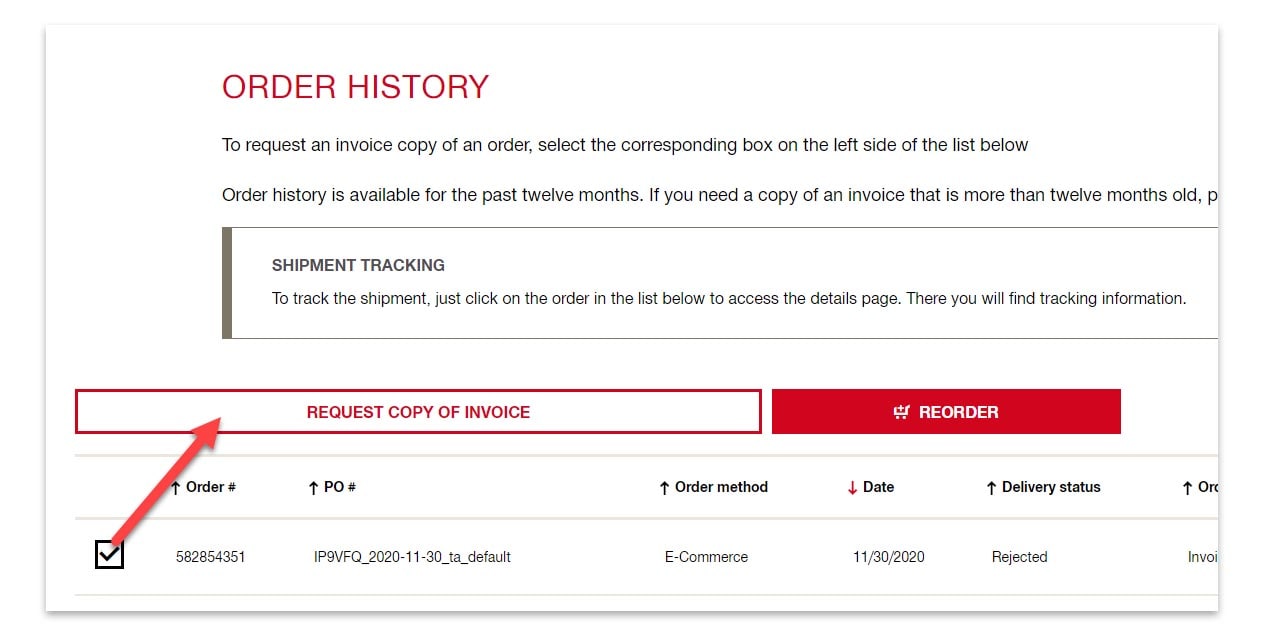The width and height of the screenshot is (1269, 635).
Task: Click the 11/30/2020 date cell
Action: 889,557
